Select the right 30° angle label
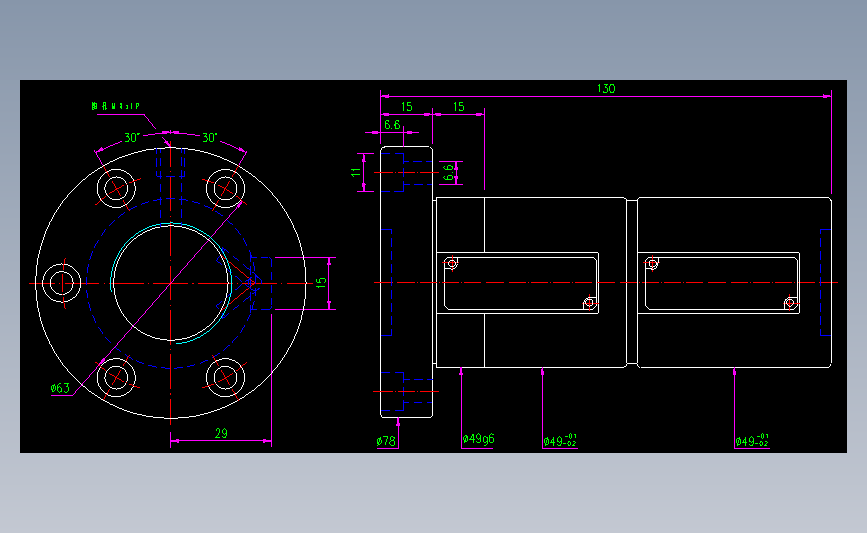The width and height of the screenshot is (867, 533). click(x=210, y=138)
